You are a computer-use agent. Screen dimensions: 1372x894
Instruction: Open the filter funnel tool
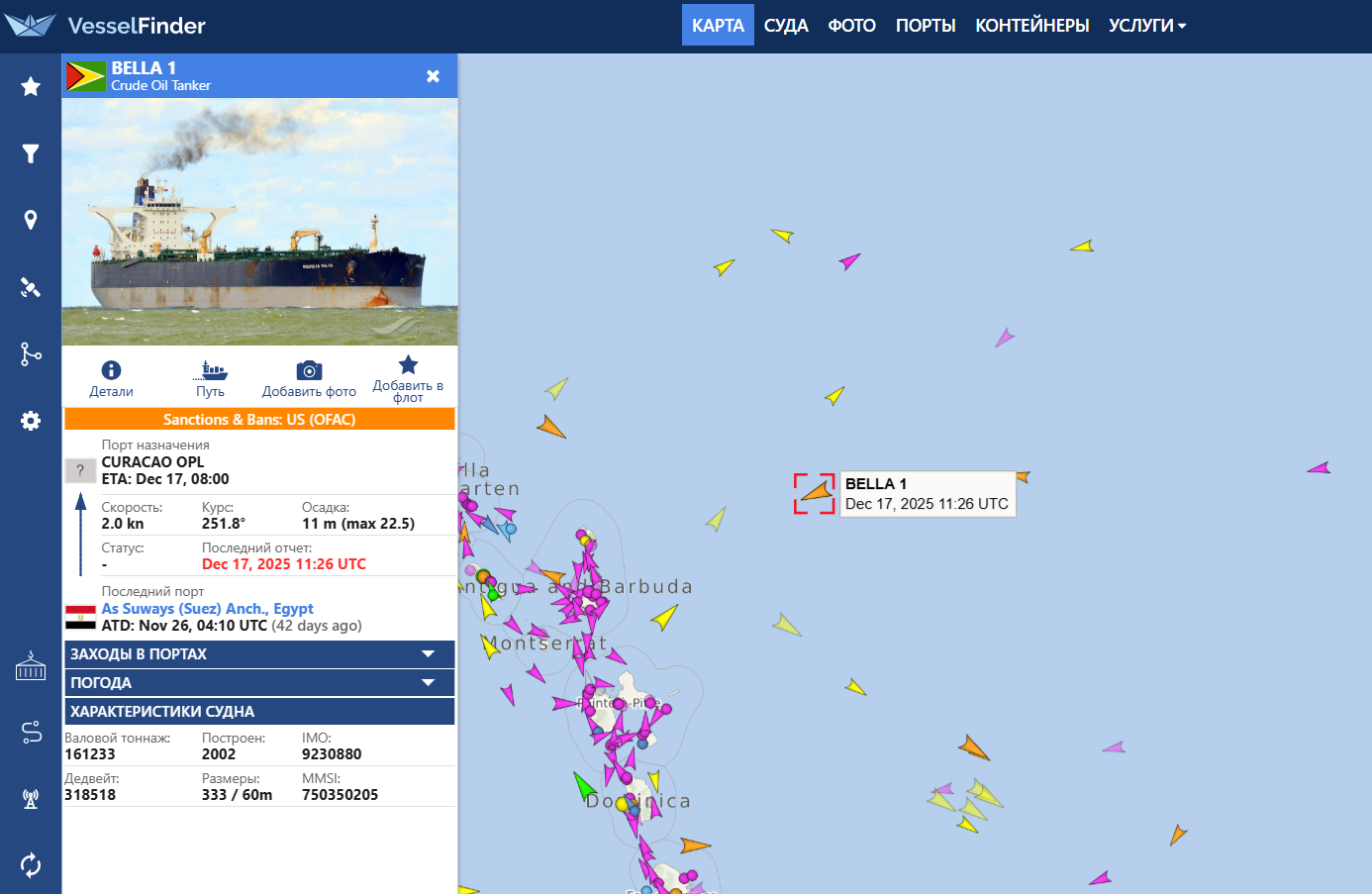pos(31,153)
